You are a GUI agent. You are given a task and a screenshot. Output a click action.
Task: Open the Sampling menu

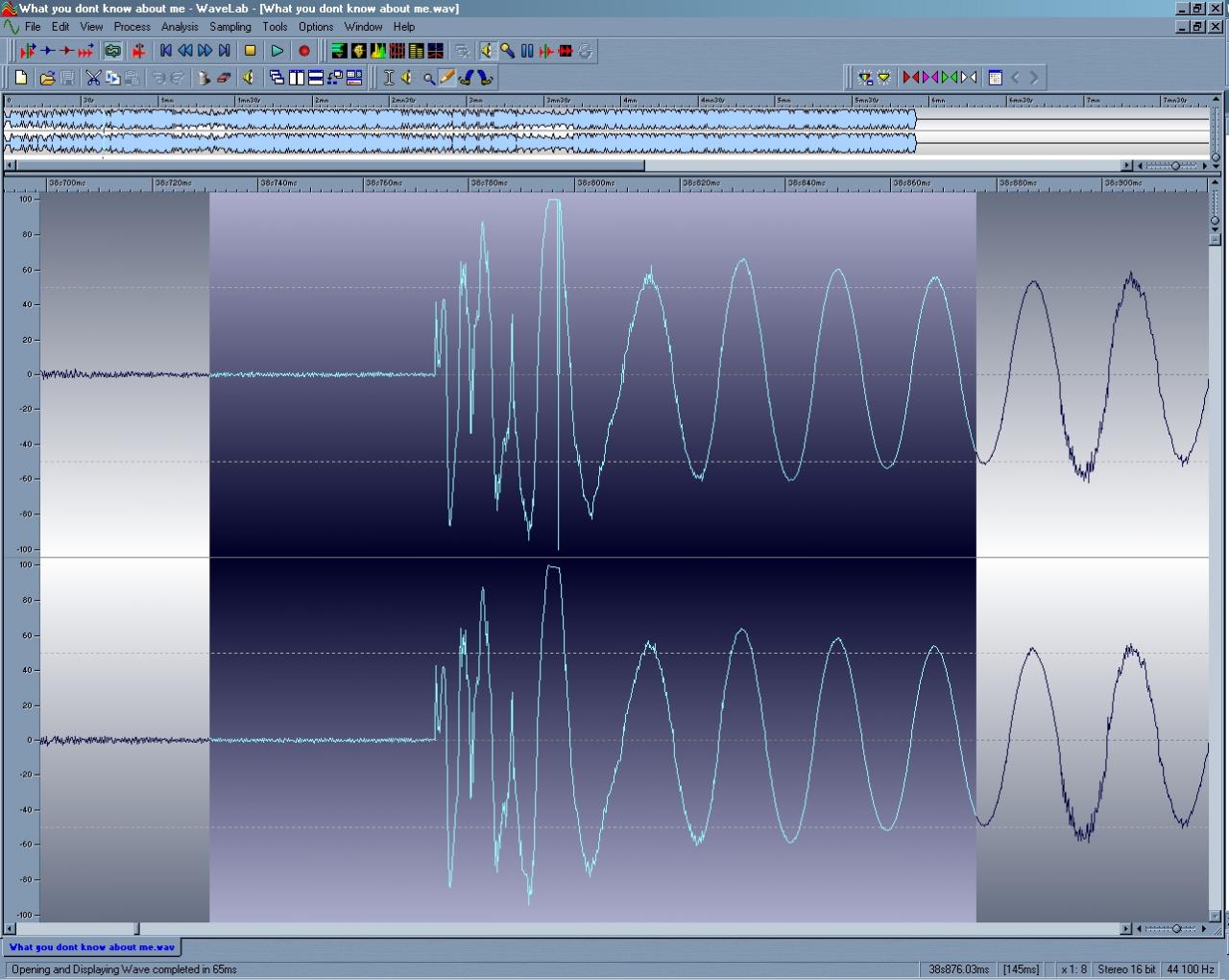(x=230, y=27)
